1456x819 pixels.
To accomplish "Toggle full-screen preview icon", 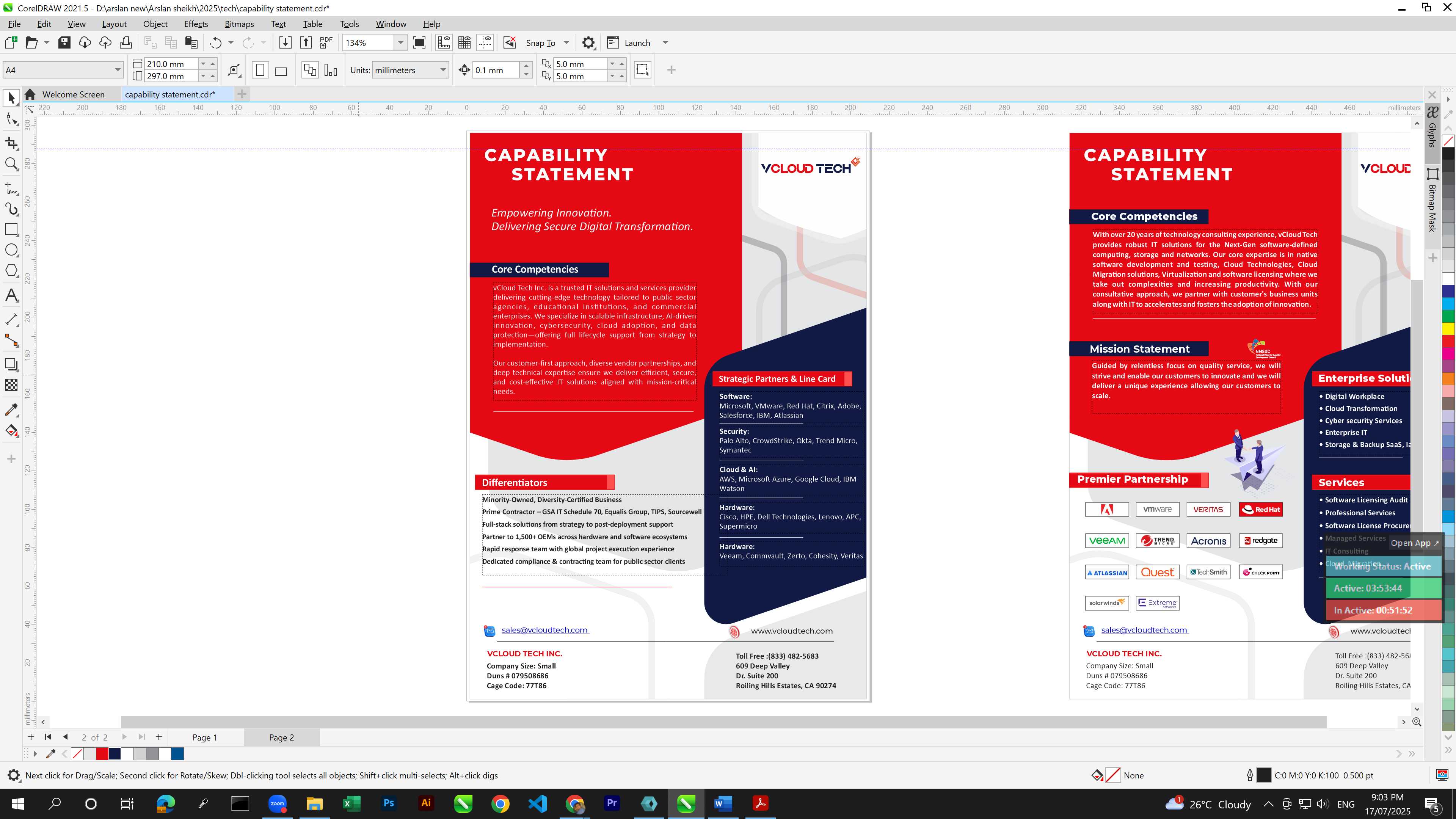I will click(419, 42).
